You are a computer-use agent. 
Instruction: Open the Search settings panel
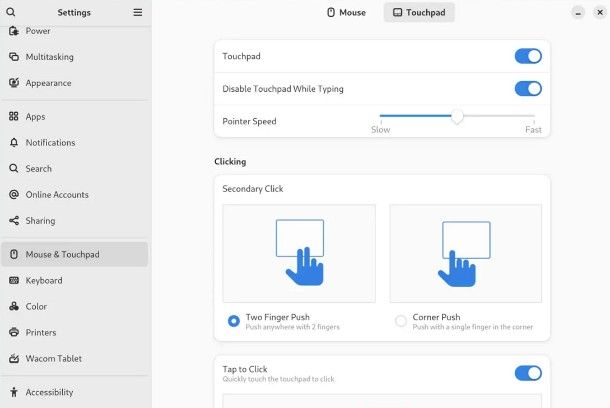(x=75, y=168)
